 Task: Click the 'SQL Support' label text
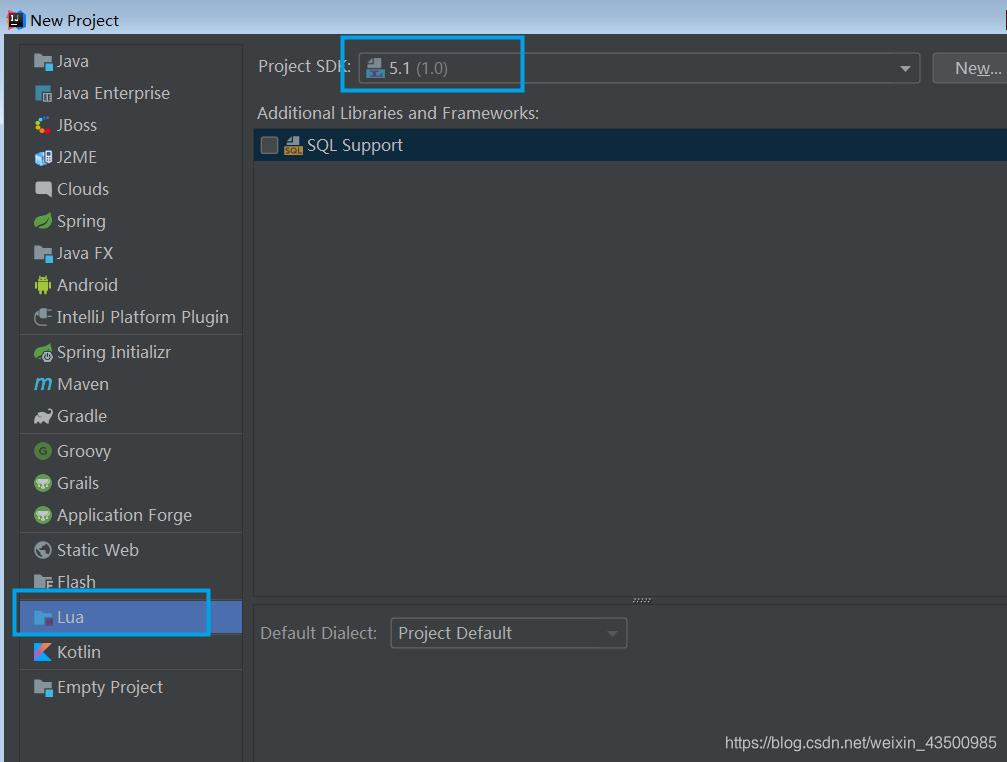point(355,146)
